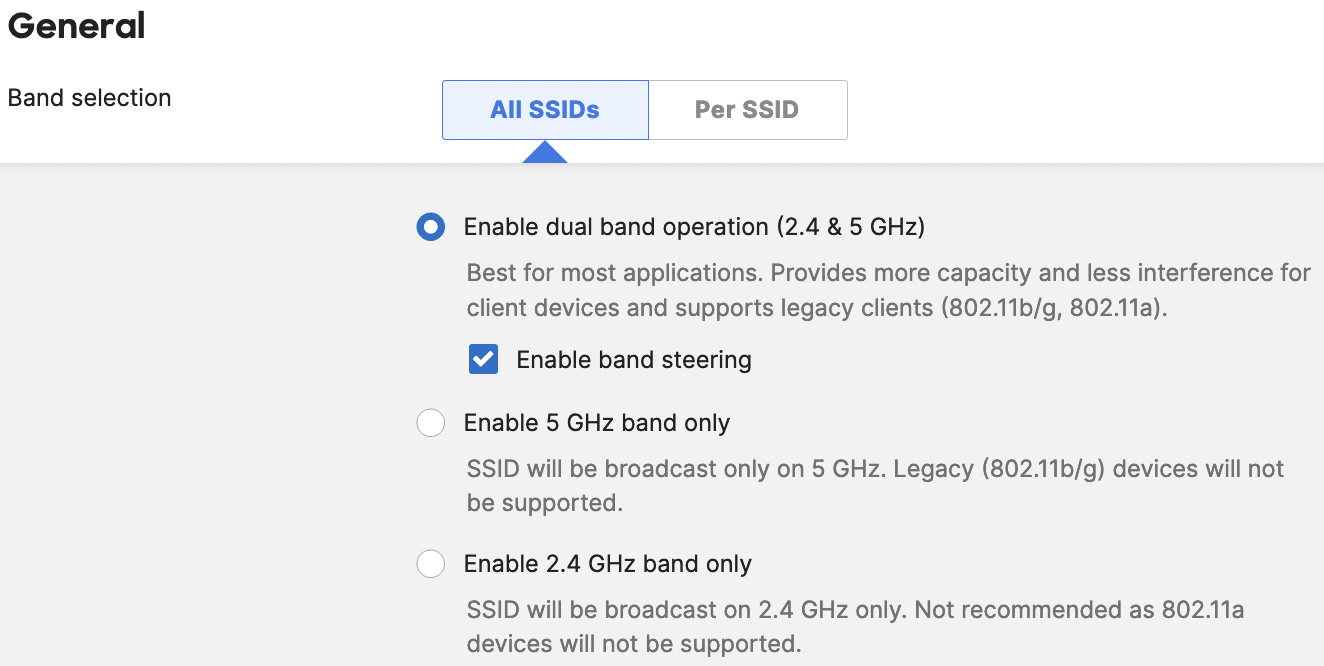Click the "Enable band steering" label text

coord(633,360)
